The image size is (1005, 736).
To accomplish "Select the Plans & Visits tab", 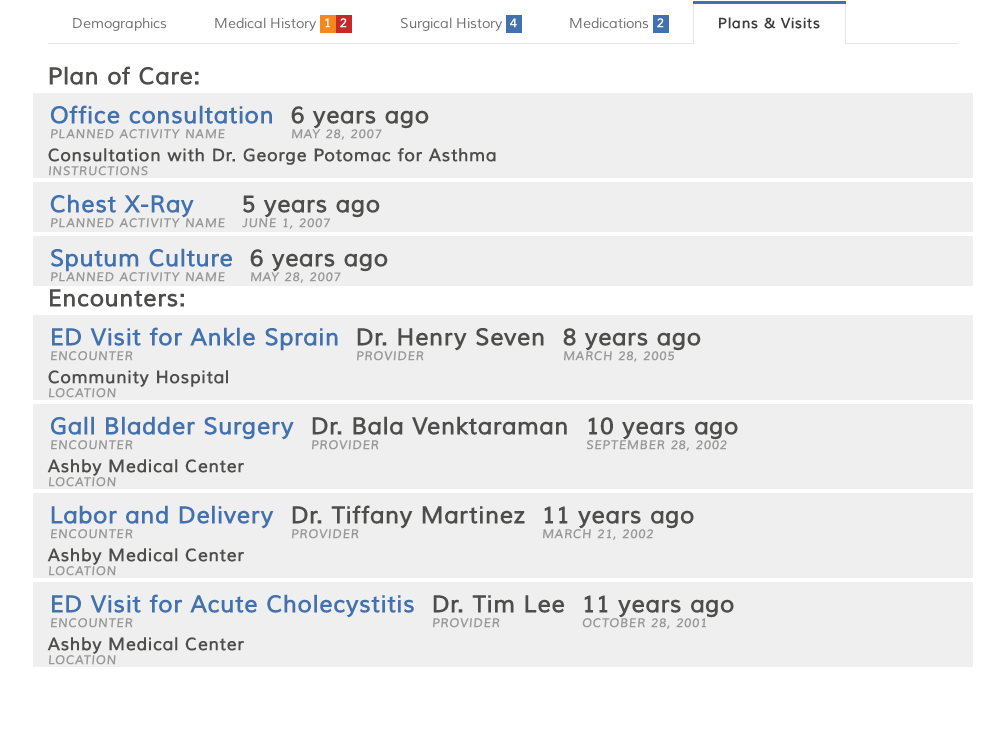I will [768, 24].
